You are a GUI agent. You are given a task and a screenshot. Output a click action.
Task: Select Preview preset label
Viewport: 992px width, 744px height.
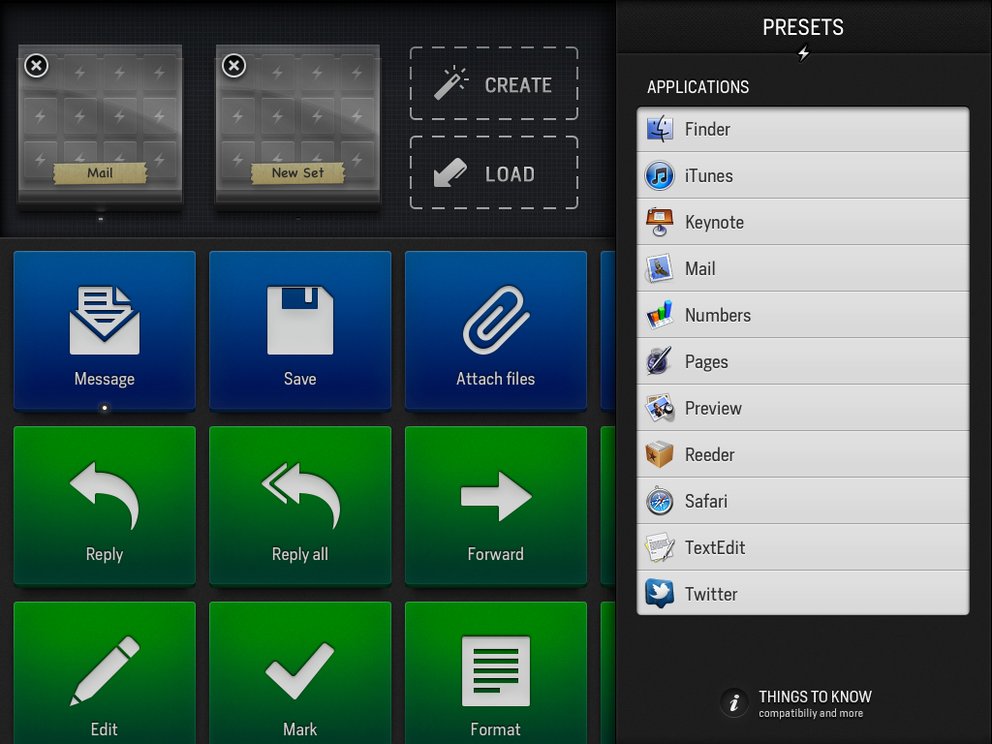click(x=713, y=408)
